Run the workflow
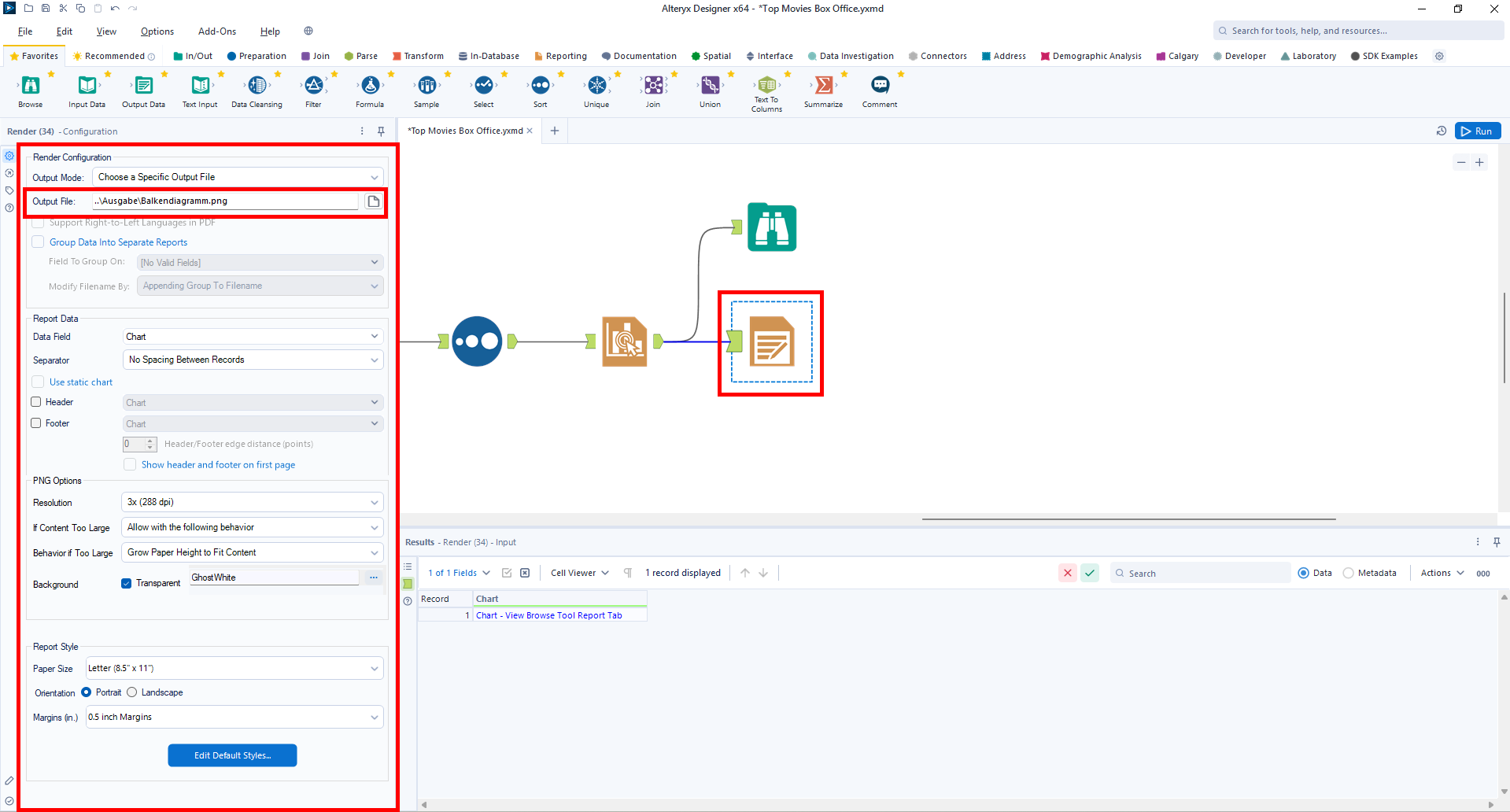 1477,131
